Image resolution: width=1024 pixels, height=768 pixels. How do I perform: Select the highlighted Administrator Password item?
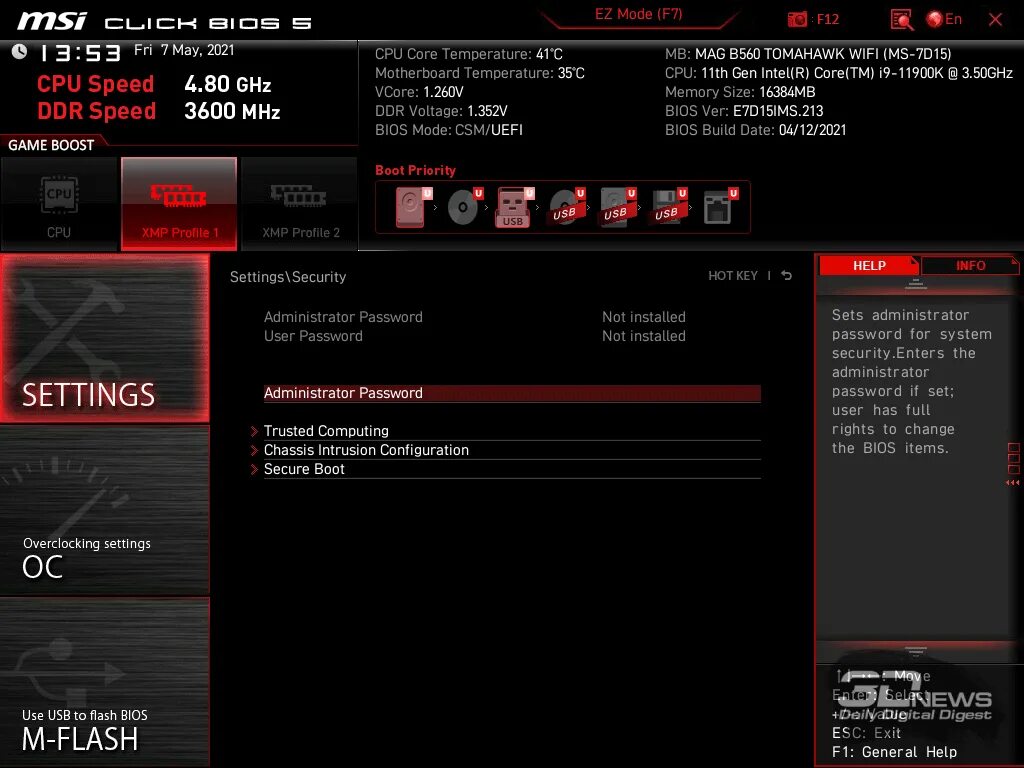(x=512, y=393)
